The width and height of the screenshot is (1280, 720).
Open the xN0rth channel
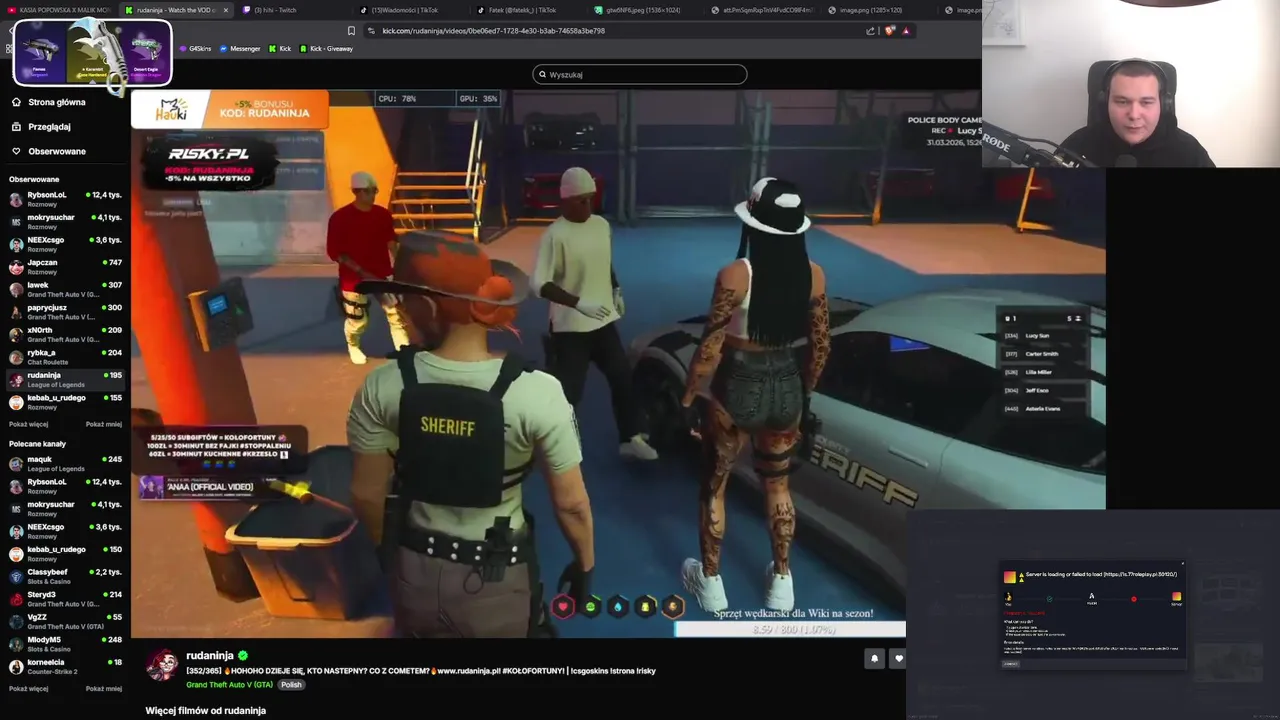pyautogui.click(x=66, y=334)
